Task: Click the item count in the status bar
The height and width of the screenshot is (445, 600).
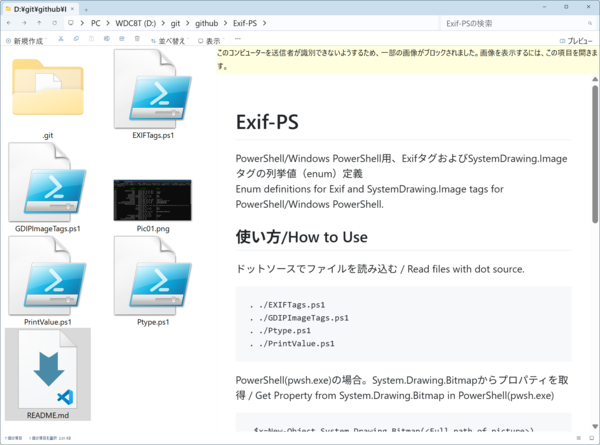Action: (13, 438)
